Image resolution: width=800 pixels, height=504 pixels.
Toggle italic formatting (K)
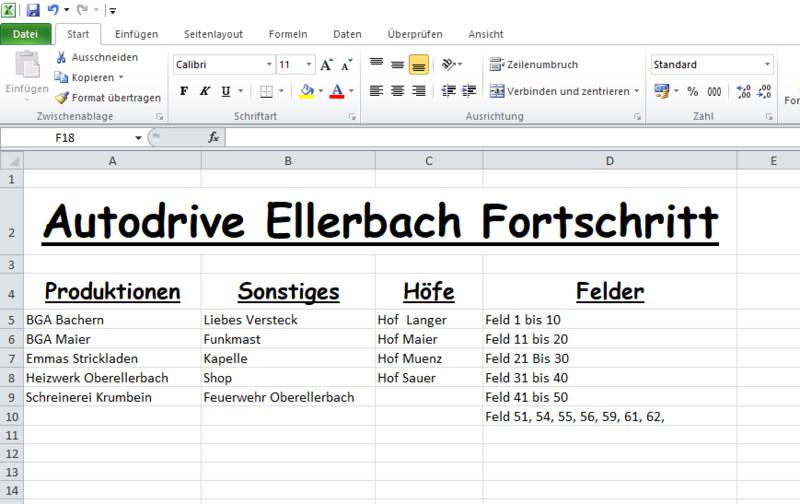(205, 91)
